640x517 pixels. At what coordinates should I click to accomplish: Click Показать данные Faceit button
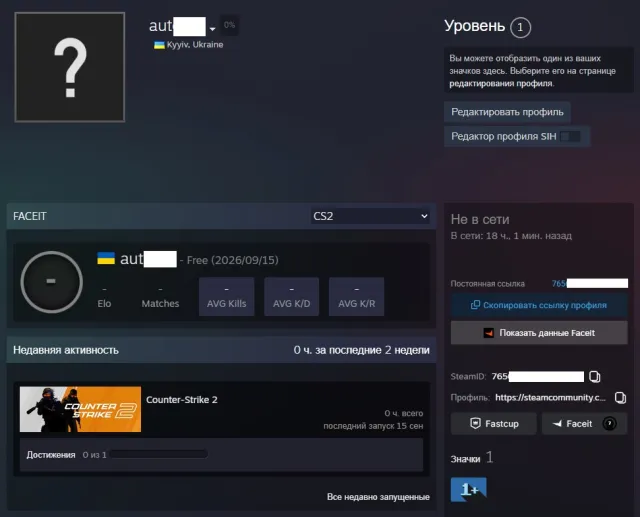pos(539,333)
